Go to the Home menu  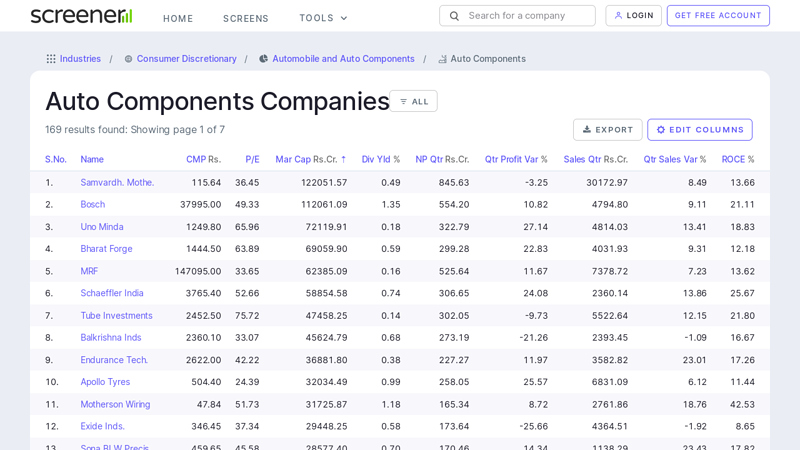[x=178, y=18]
